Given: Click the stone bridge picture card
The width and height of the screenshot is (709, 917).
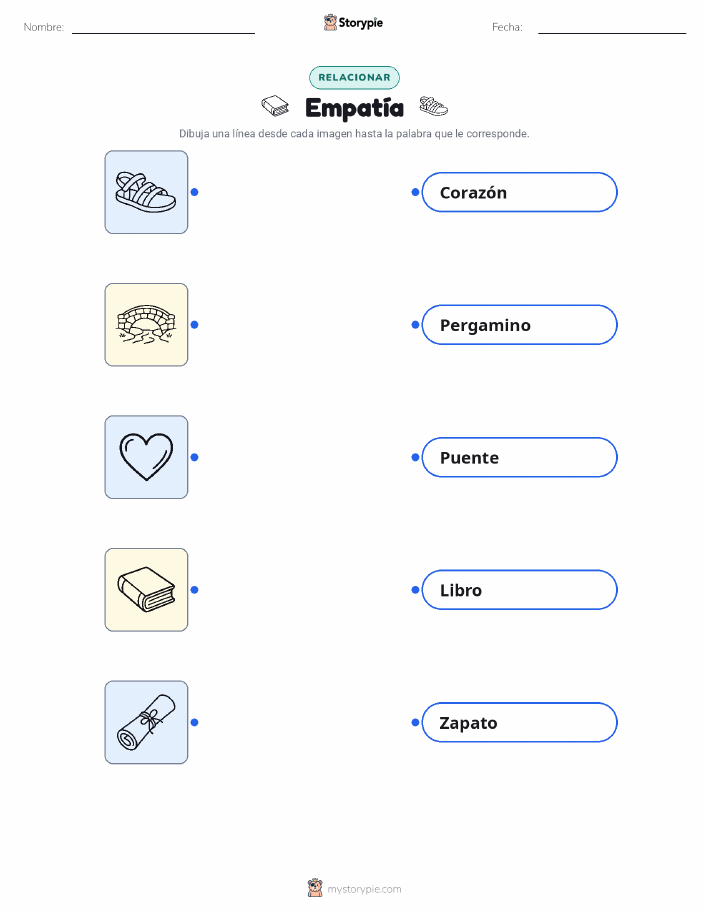Looking at the screenshot, I should pyautogui.click(x=146, y=325).
